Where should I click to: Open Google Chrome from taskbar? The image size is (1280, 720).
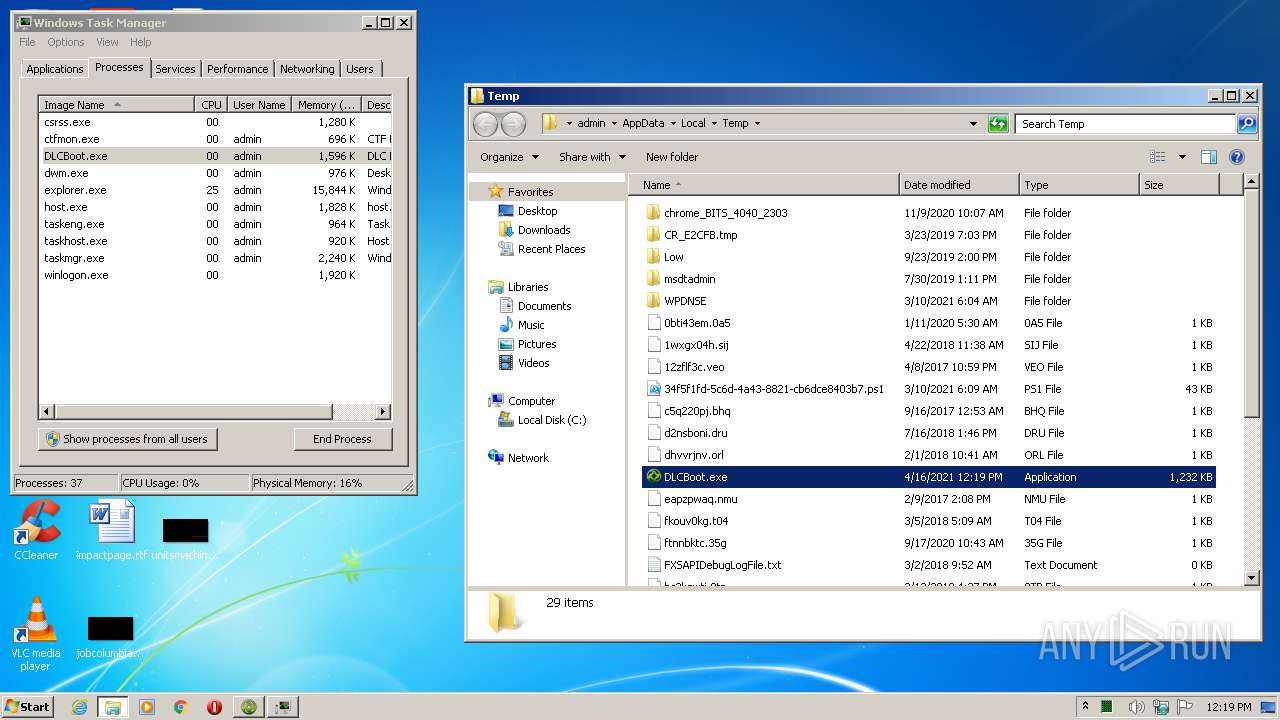(x=181, y=707)
